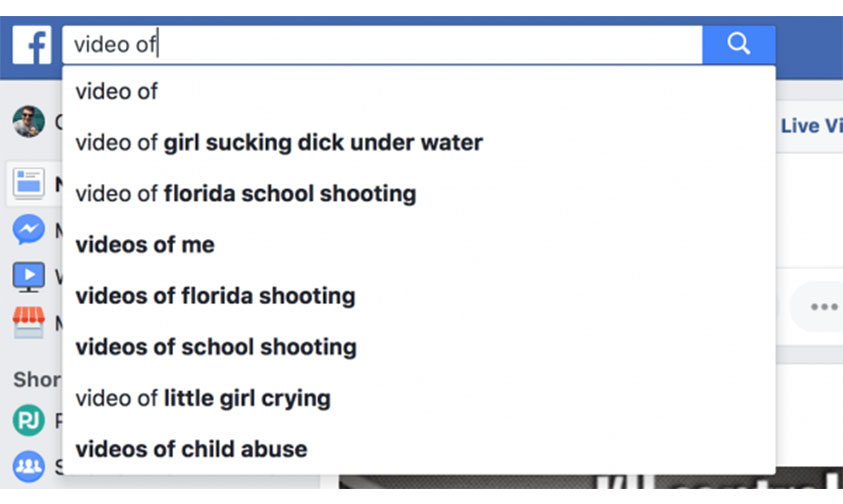Pick the "videos of florida shooting" suggestion
This screenshot has height=504, width=843.
215,295
